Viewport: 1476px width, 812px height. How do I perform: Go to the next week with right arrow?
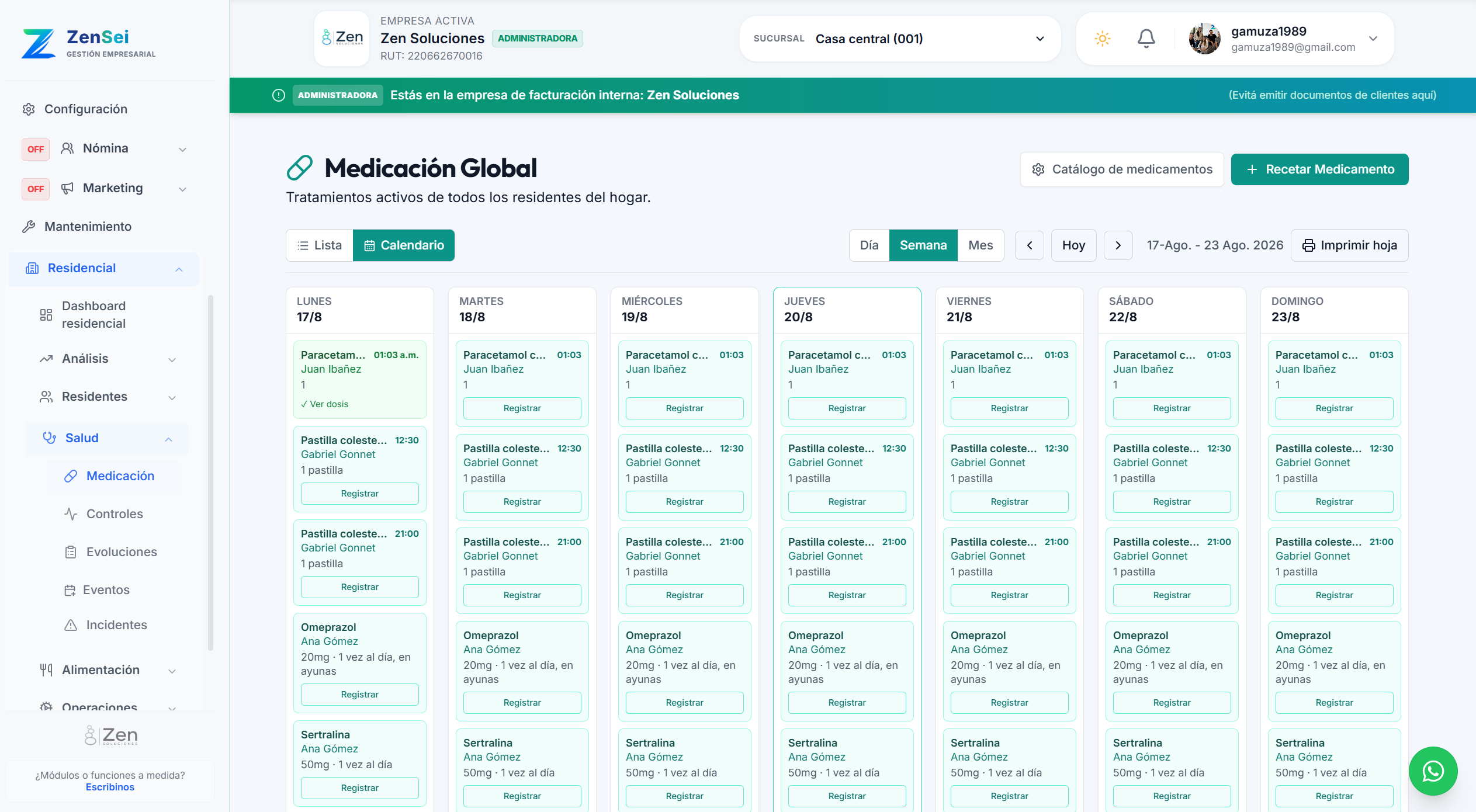pos(1118,245)
